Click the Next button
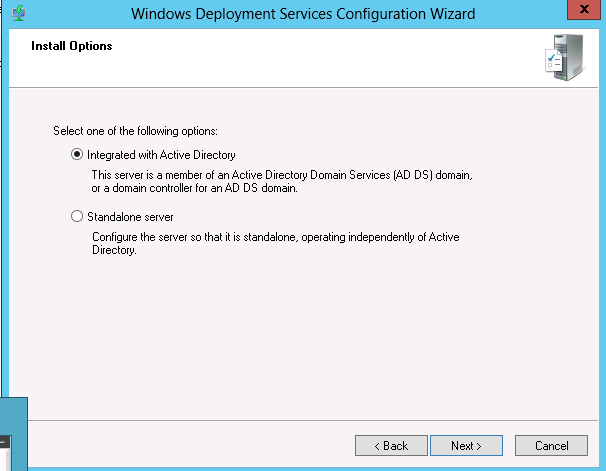Image resolution: width=606 pixels, height=471 pixels. (x=466, y=445)
